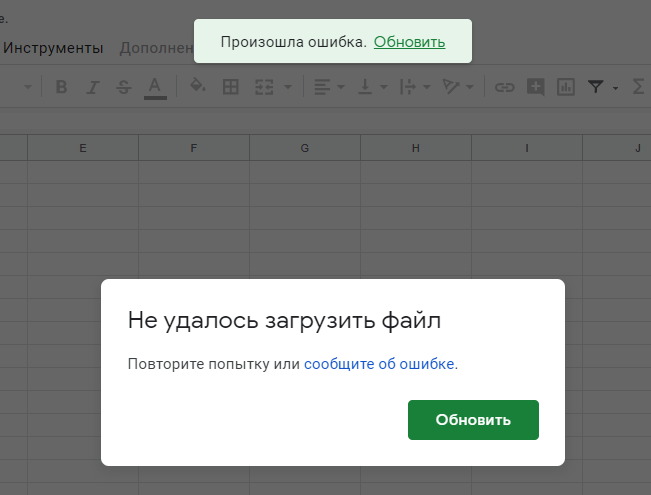Image resolution: width=651 pixels, height=495 pixels.
Task: Apply strikethrough formatting
Action: (x=123, y=87)
